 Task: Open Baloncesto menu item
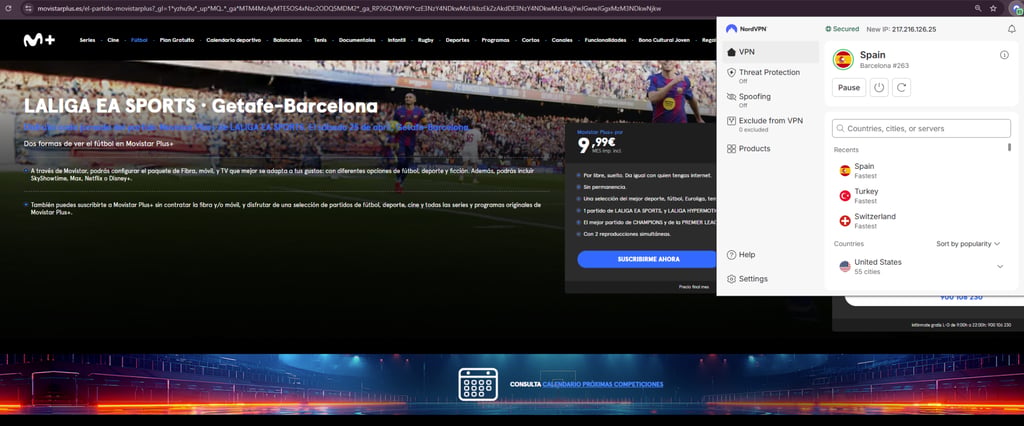click(287, 40)
